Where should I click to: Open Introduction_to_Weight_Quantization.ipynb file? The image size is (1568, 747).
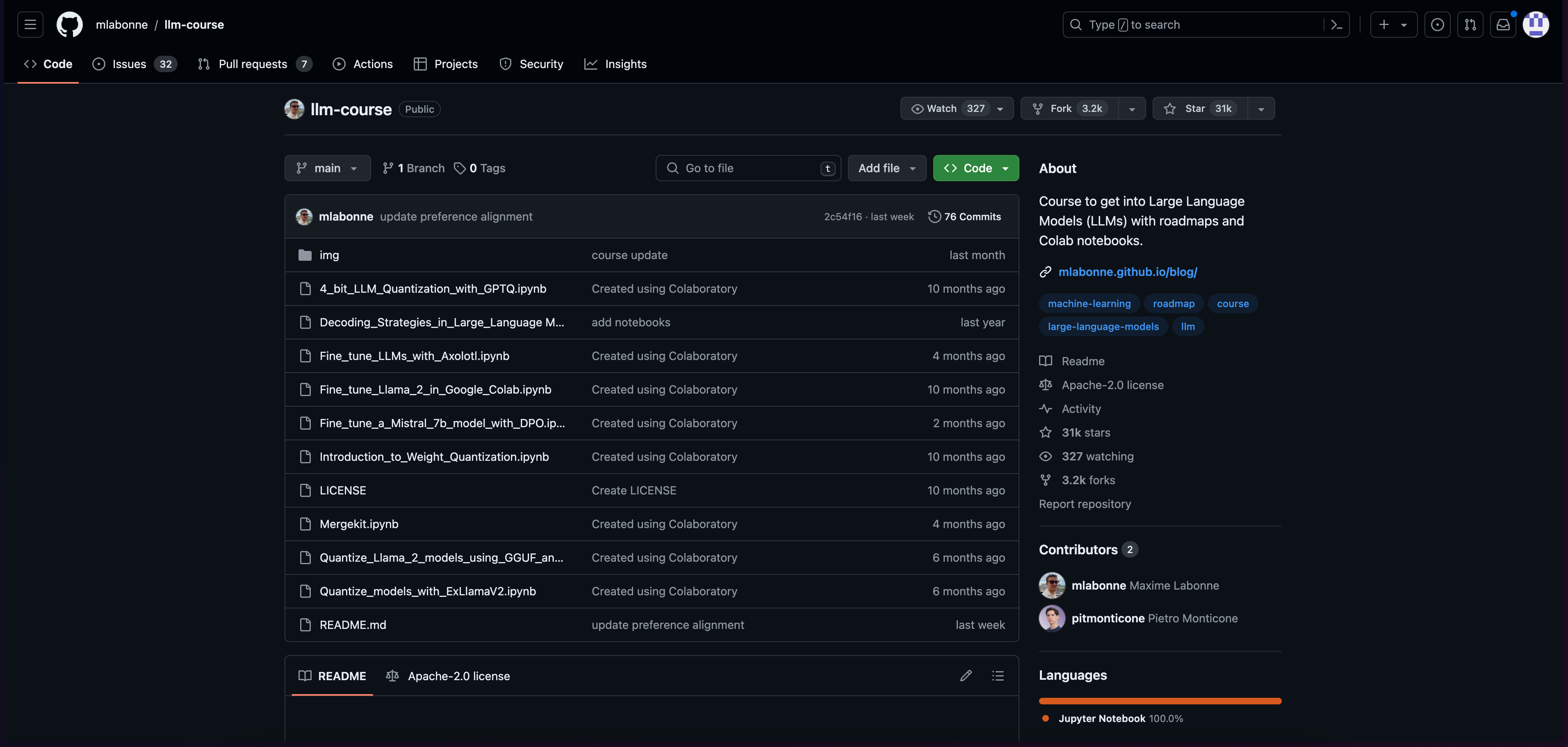tap(434, 457)
